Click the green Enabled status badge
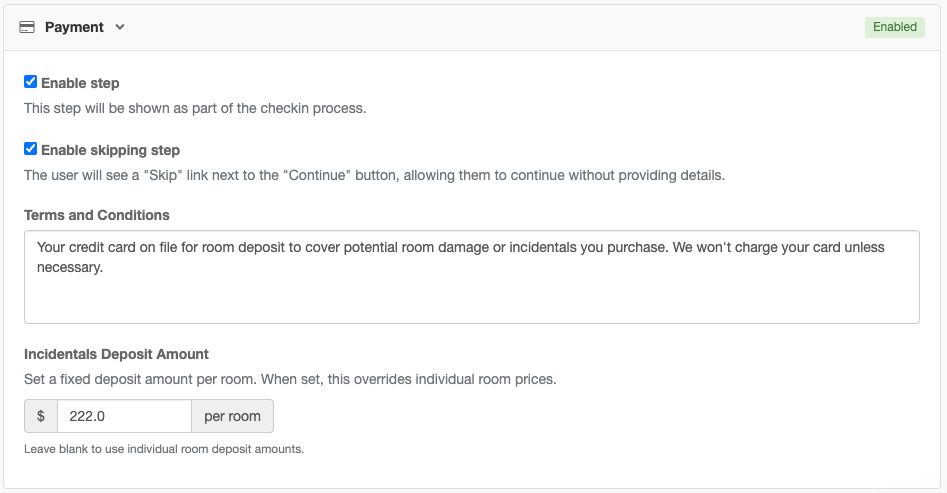947x493 pixels. 894,27
